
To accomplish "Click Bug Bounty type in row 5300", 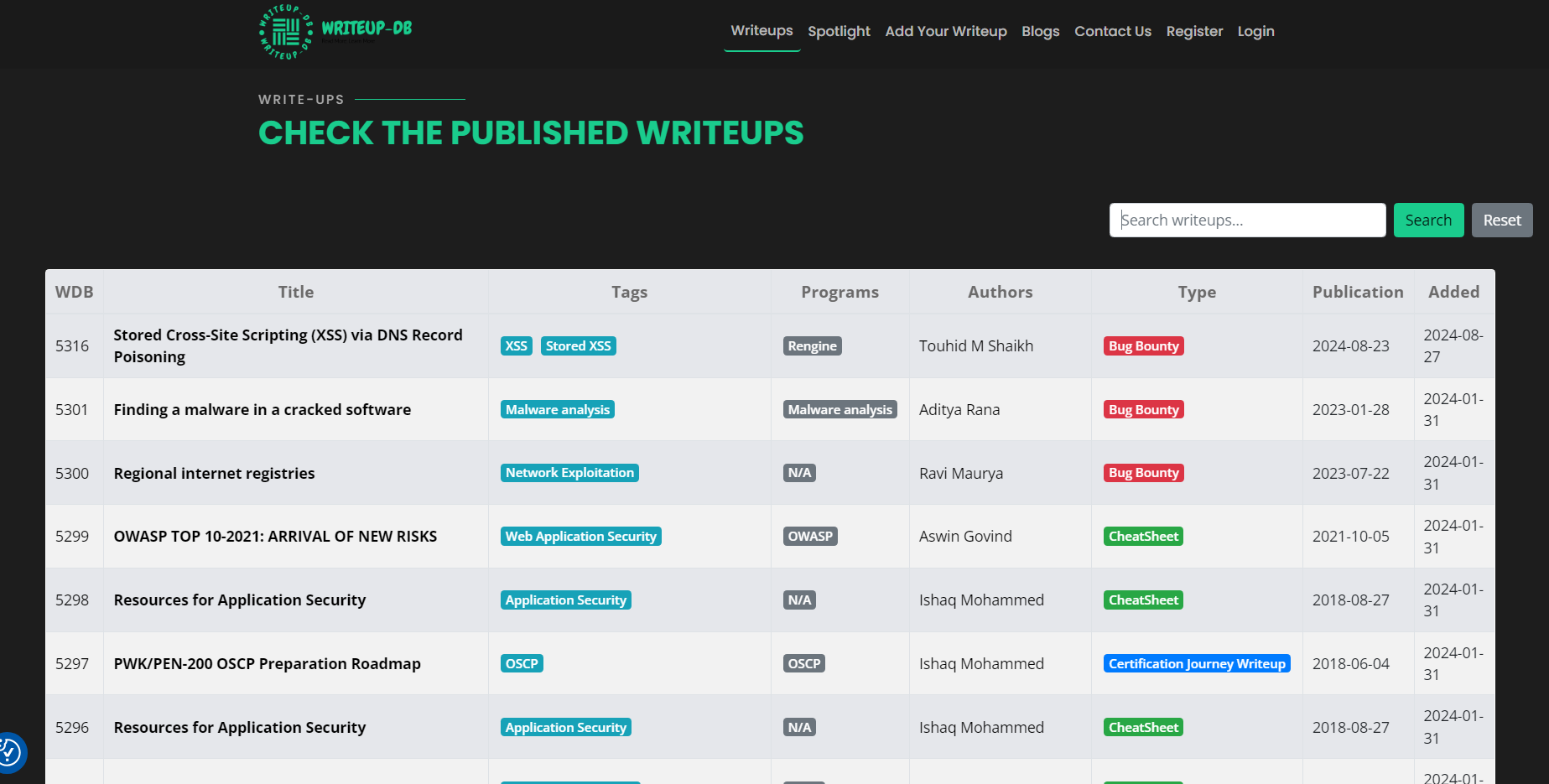I will (1144, 473).
